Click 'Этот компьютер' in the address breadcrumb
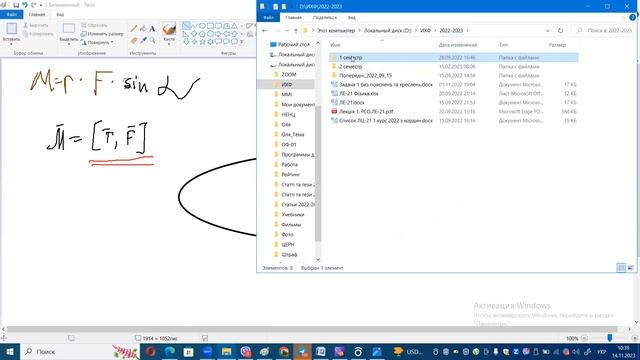The height and width of the screenshot is (360, 640). coord(336,31)
